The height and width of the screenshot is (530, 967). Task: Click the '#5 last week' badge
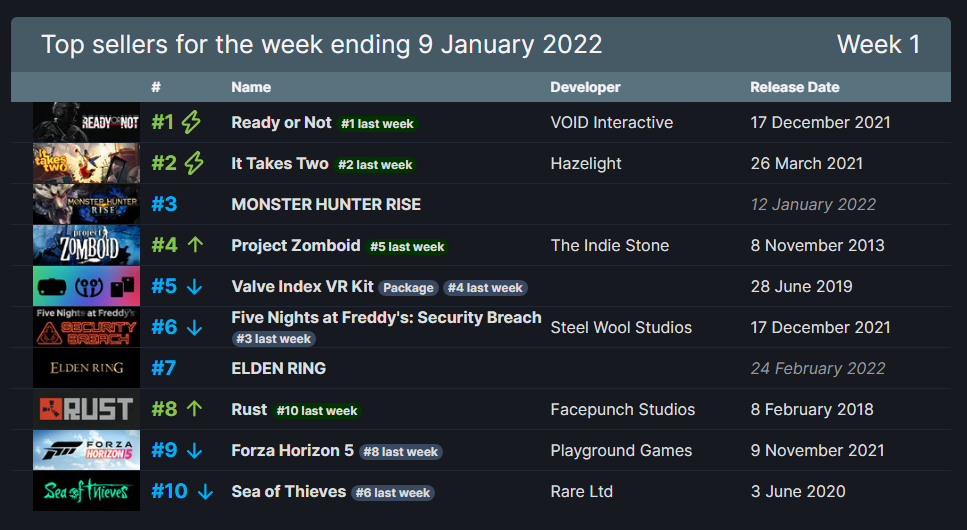click(407, 247)
